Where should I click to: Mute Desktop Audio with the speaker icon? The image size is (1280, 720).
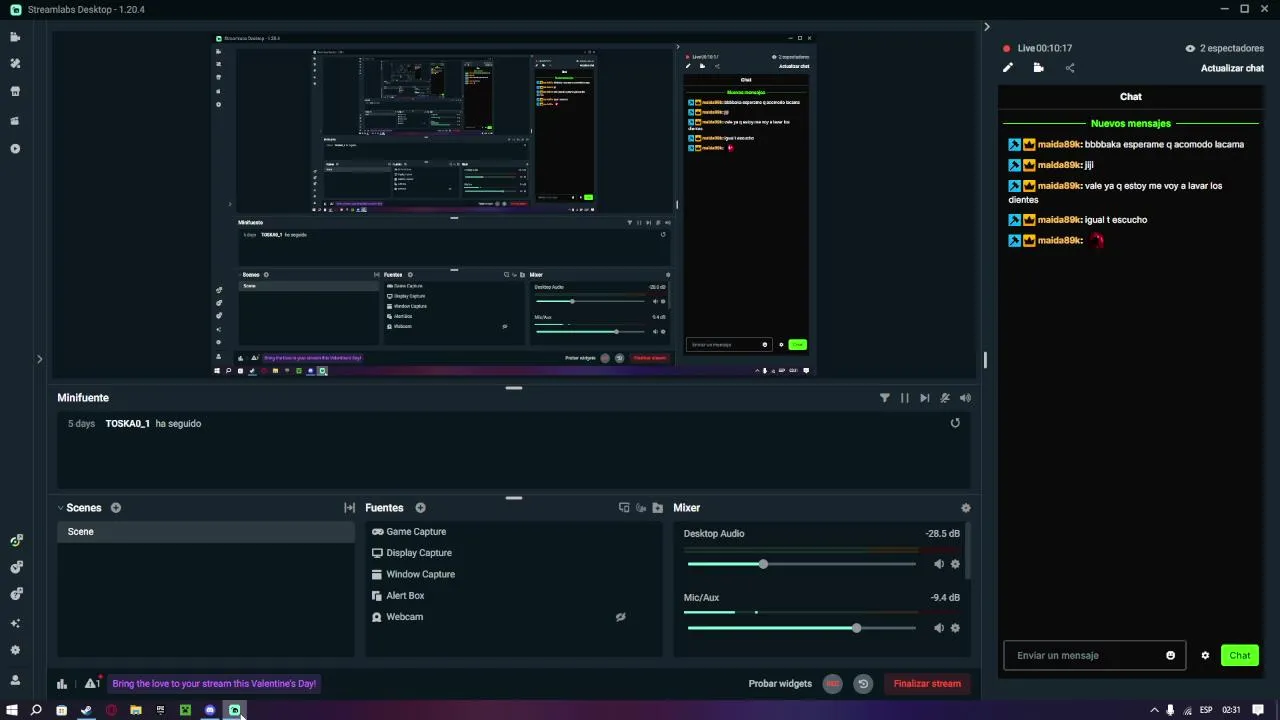(x=938, y=564)
